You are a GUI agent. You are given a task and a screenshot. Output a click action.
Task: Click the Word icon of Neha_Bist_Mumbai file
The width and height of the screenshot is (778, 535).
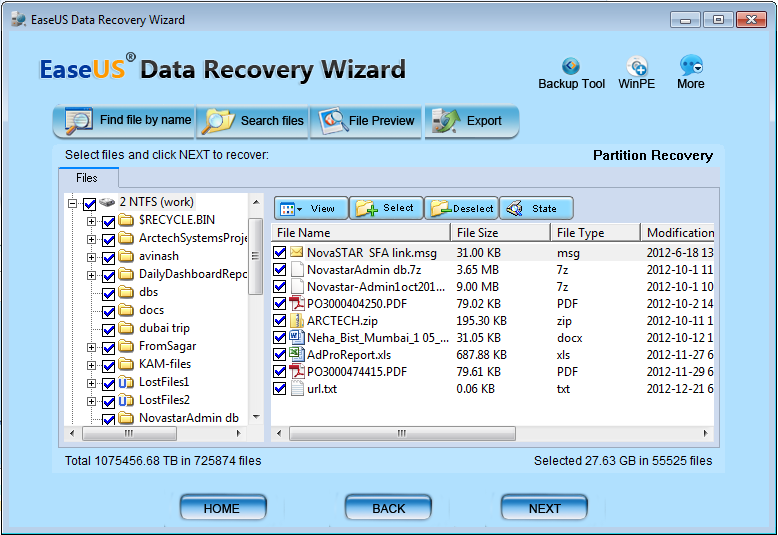(297, 337)
